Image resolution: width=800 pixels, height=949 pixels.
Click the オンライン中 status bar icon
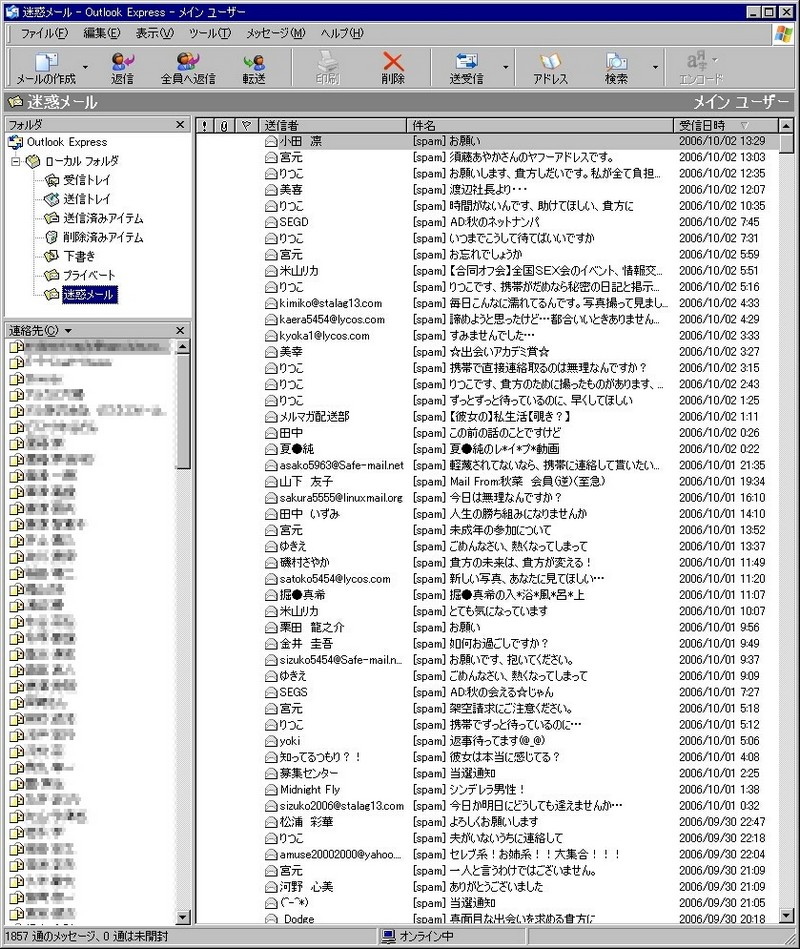point(389,937)
